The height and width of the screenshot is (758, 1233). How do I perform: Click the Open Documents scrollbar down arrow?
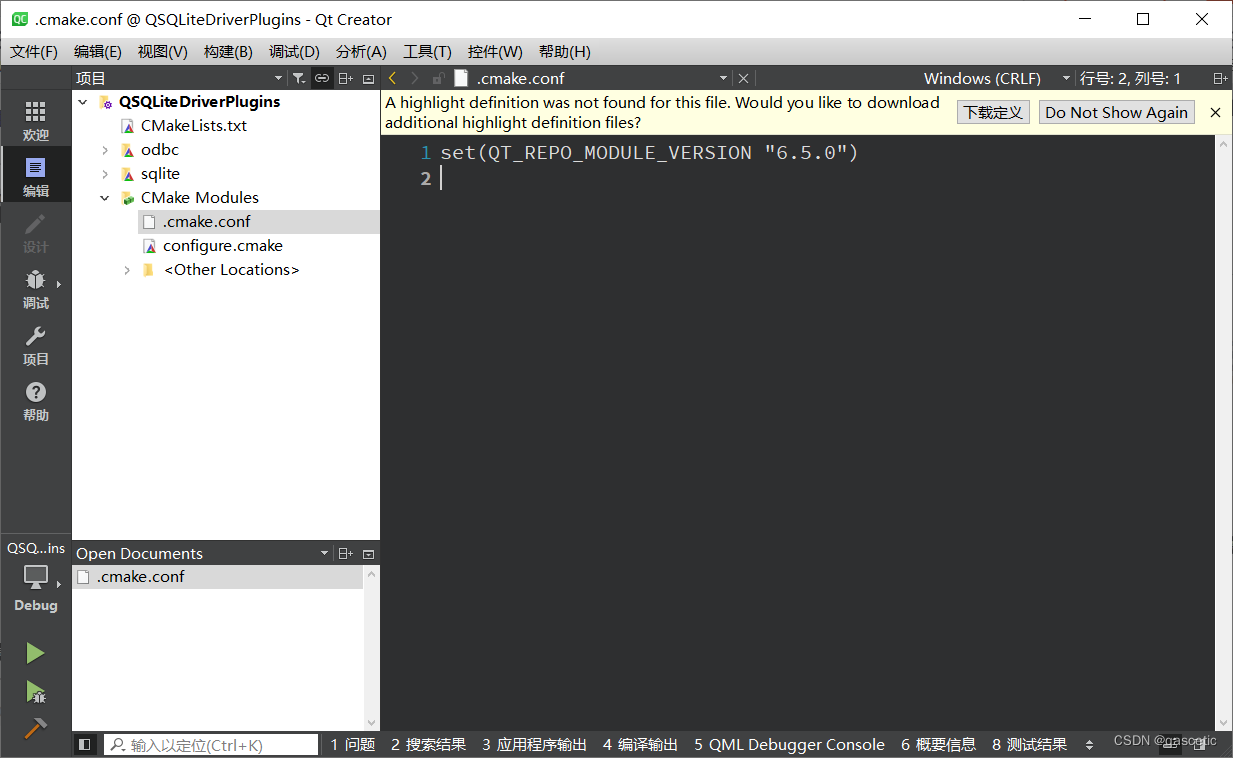tap(372, 722)
